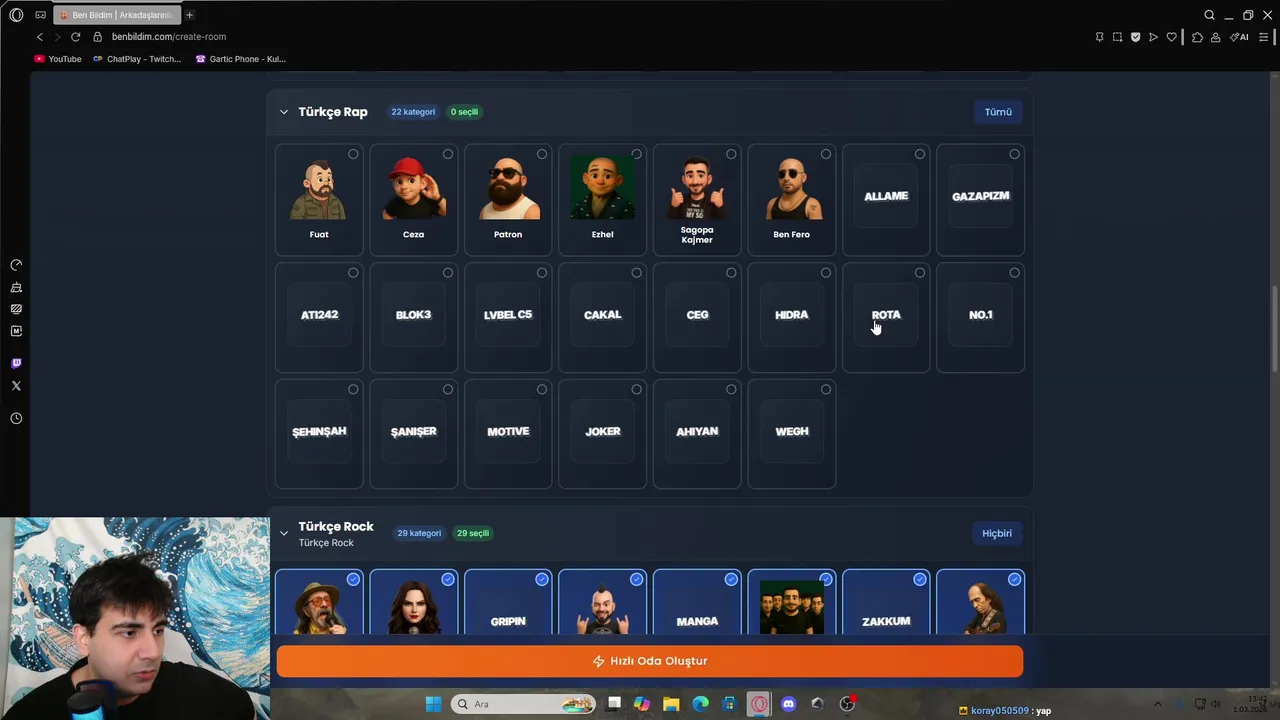The image size is (1280, 720).
Task: Open the Aria AI icon
Action: point(1239,37)
